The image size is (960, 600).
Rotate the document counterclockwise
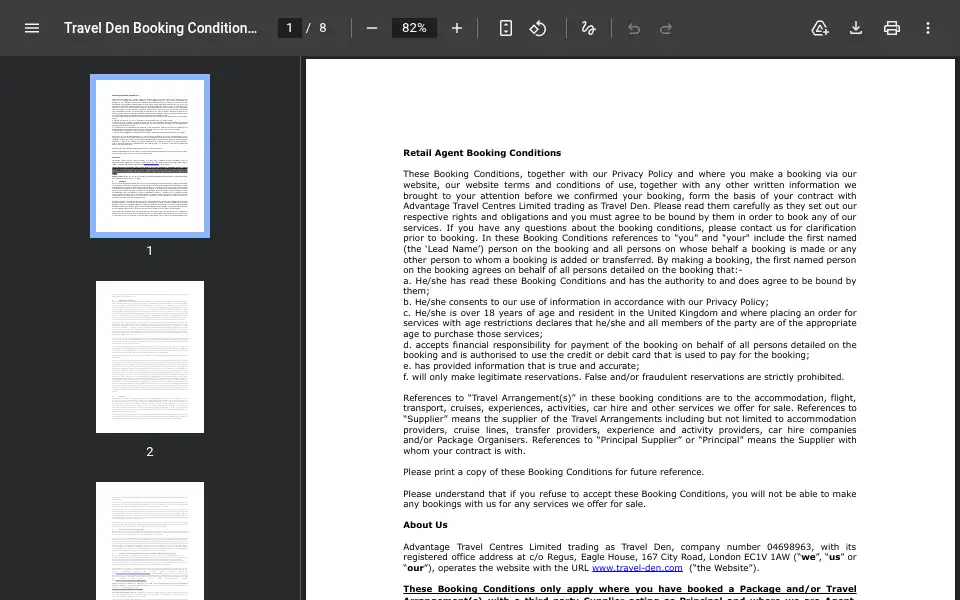pos(538,28)
